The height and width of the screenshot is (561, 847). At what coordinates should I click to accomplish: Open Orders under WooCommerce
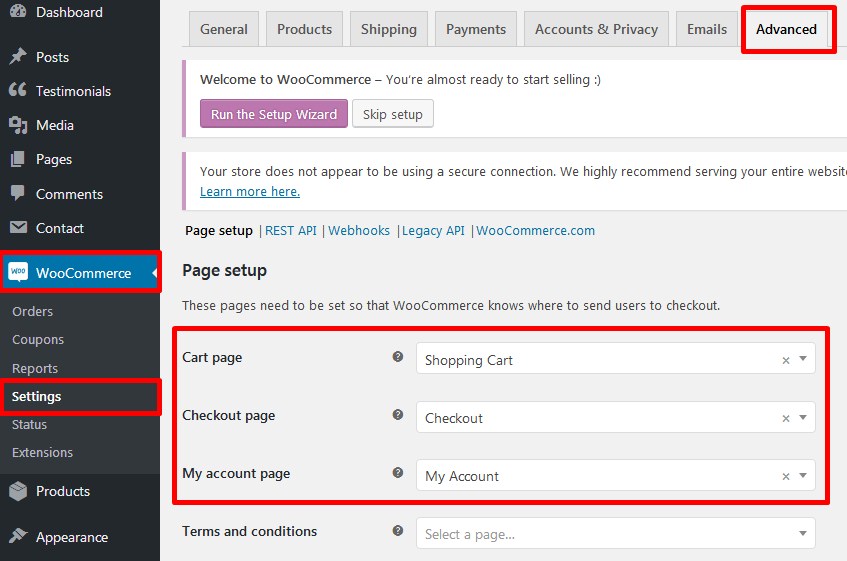point(32,311)
